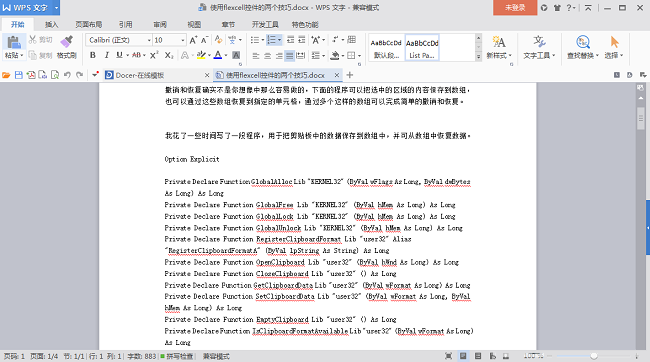This screenshot has width=650, height=362.
Task: Open the font size 10 dropdown
Action: 182,40
